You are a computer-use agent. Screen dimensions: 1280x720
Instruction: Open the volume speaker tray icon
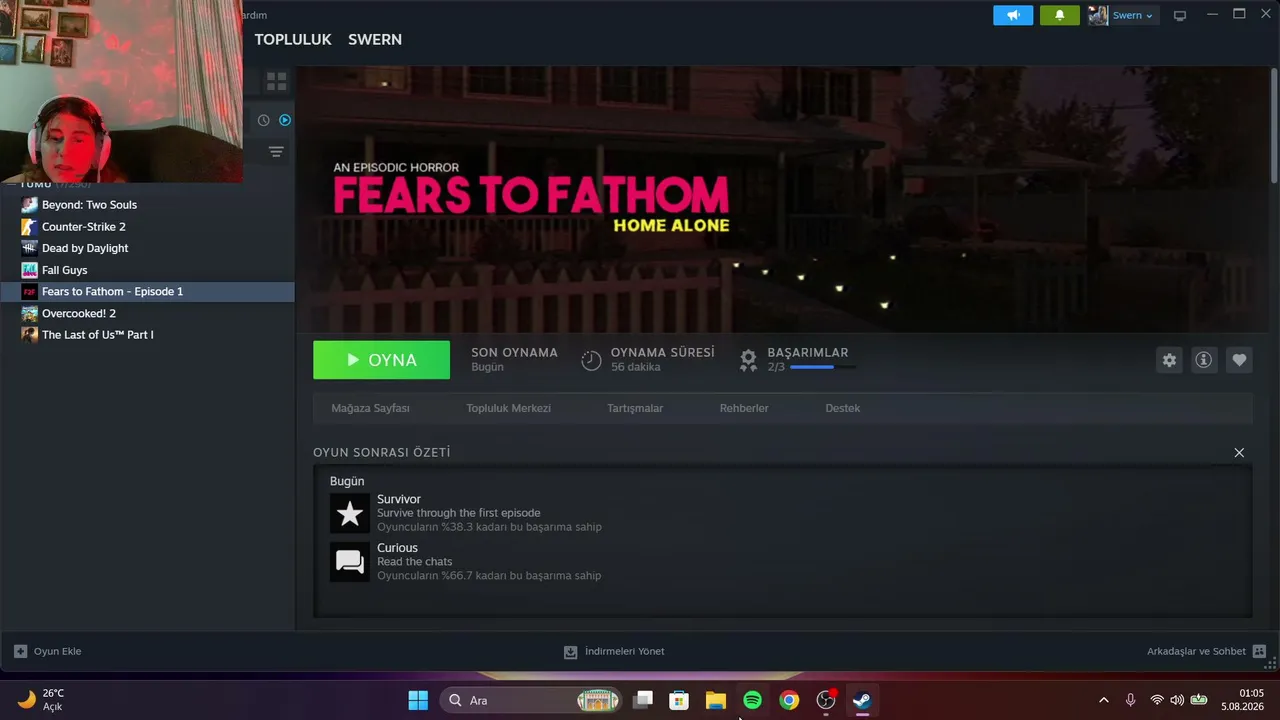[x=1177, y=700]
